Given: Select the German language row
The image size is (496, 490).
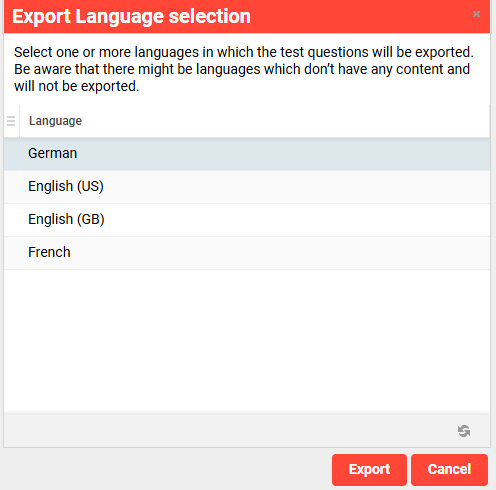Looking at the screenshot, I should 247,154.
